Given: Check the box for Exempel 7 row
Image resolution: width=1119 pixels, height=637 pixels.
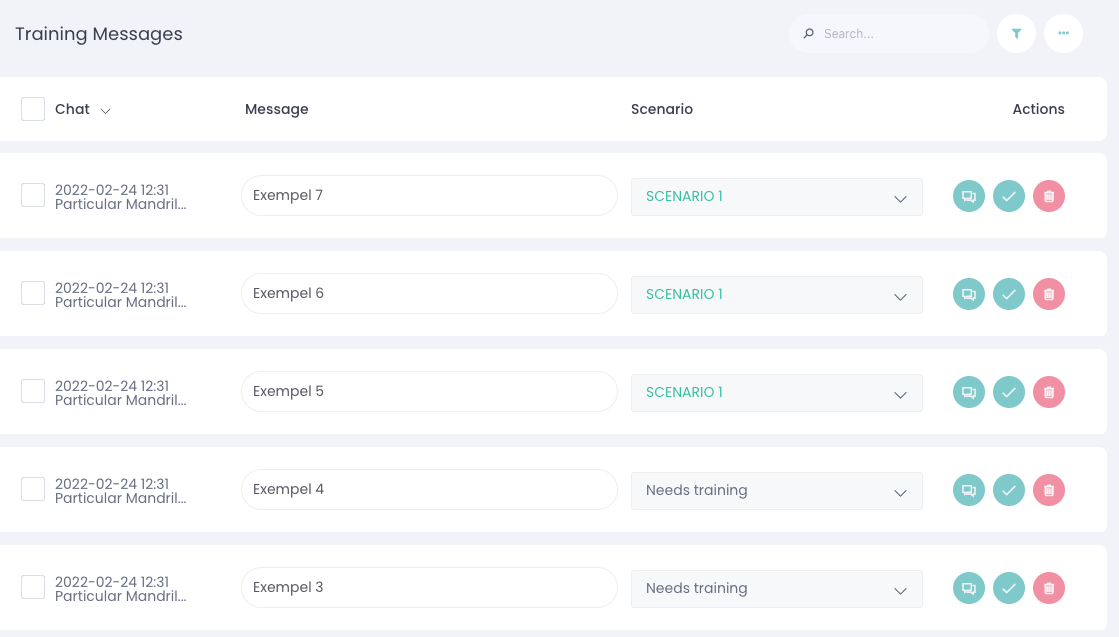Looking at the screenshot, I should tap(33, 195).
